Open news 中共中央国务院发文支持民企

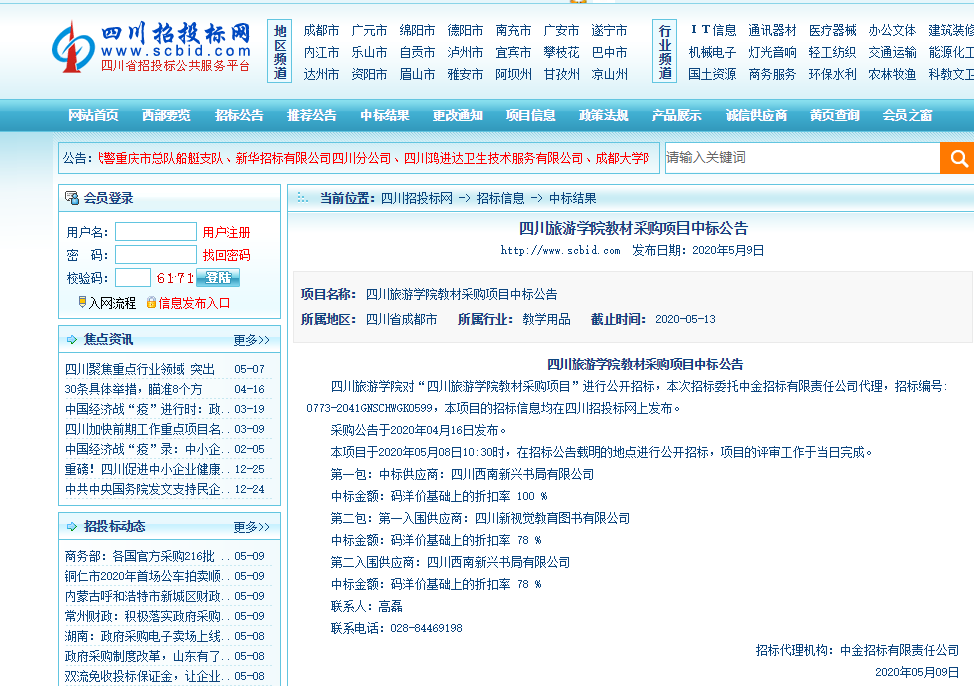143,489
